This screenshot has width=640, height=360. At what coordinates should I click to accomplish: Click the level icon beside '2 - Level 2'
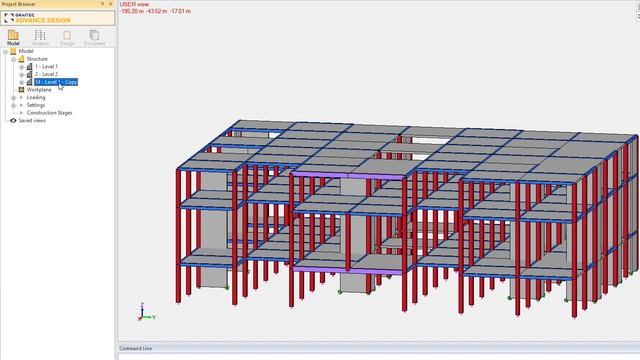(x=29, y=74)
